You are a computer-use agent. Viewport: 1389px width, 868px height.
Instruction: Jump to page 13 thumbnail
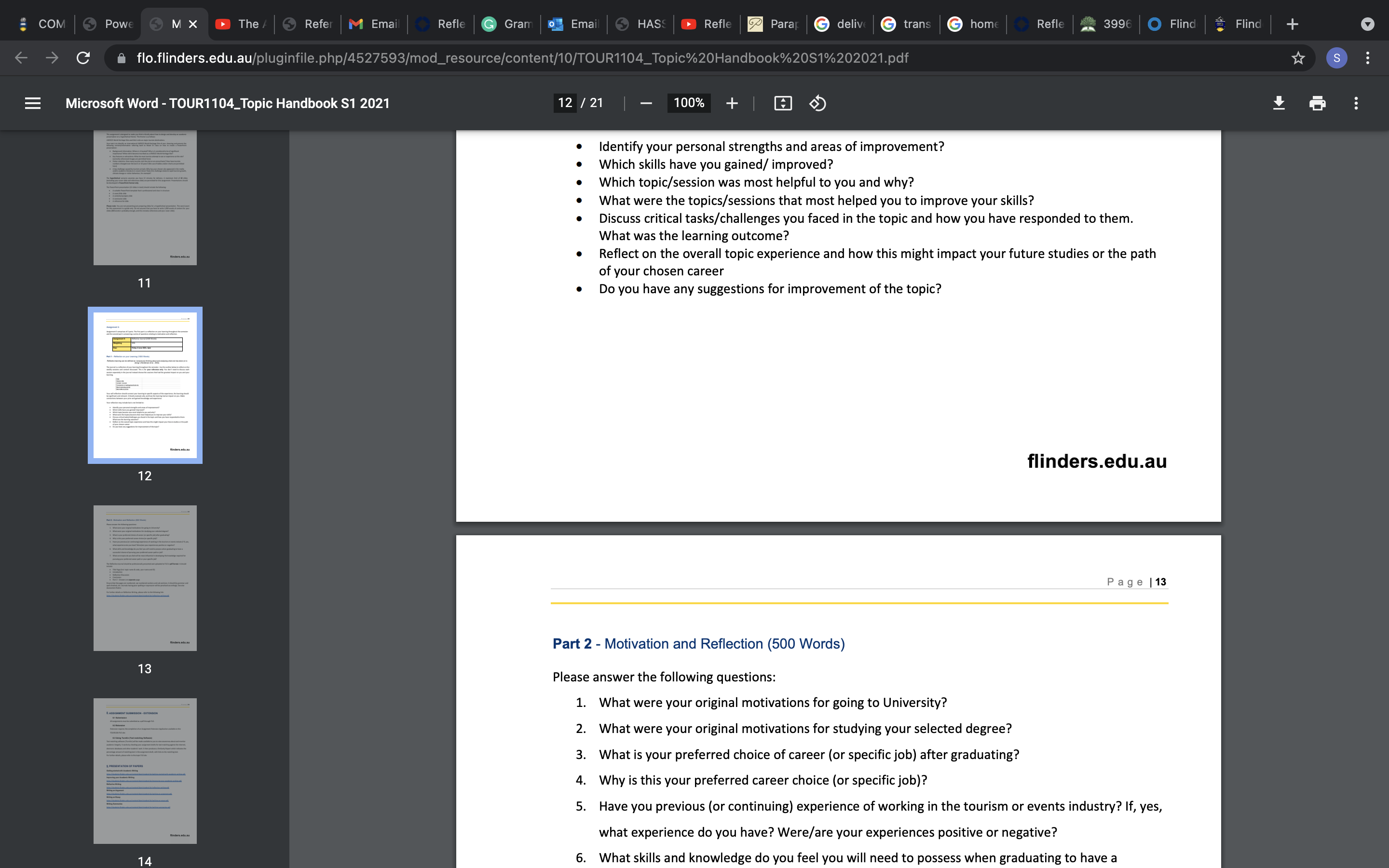click(x=145, y=578)
